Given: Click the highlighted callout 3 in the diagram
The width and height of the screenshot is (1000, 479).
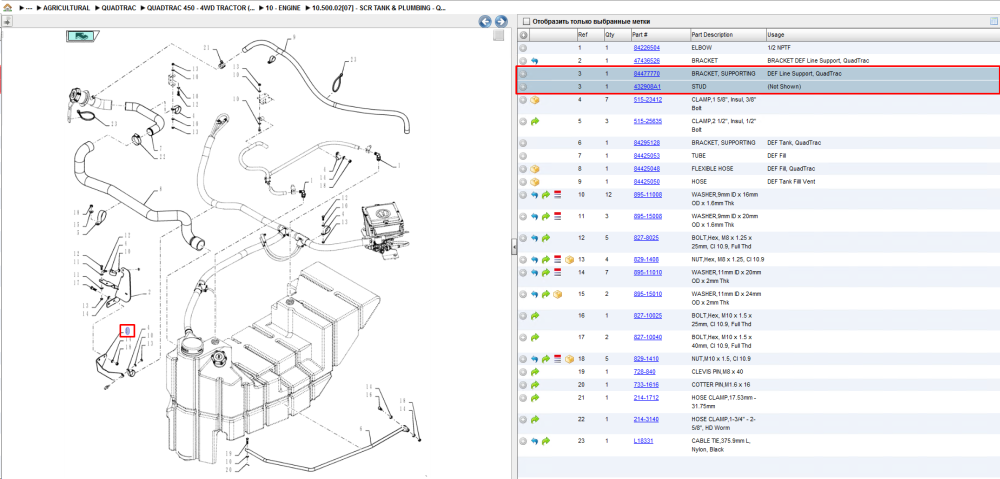Looking at the screenshot, I should click(x=128, y=330).
